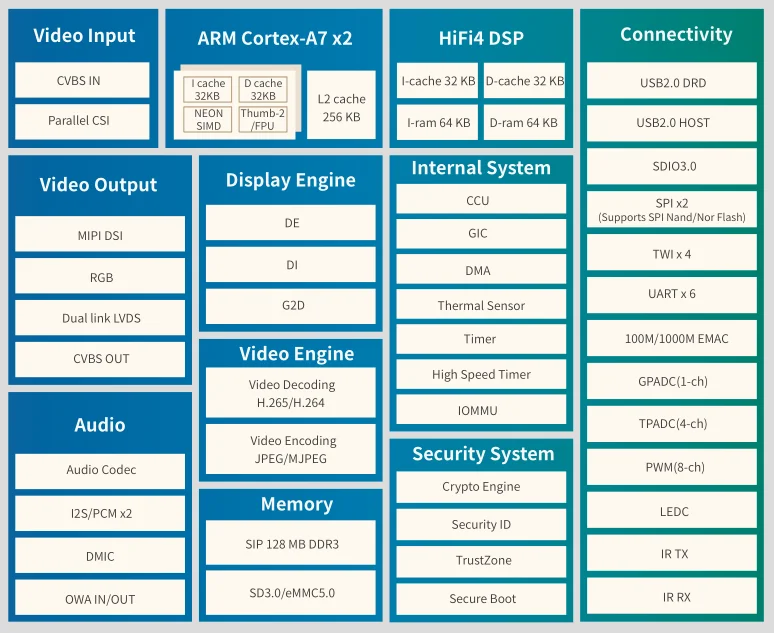Click the SIP 128 MB DDR3 box
Image resolution: width=774 pixels, height=633 pixels.
point(291,543)
